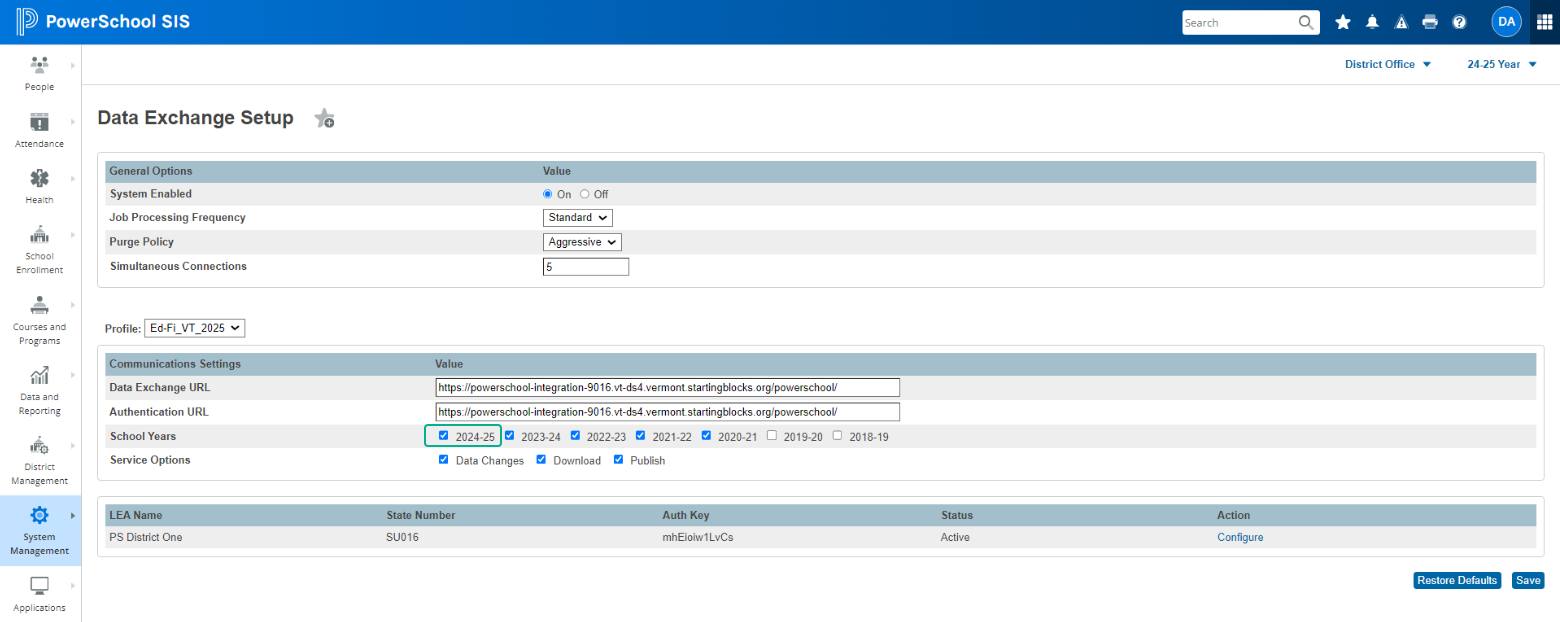This screenshot has width=1560, height=622.
Task: Add page to favorites star beside title
Action: (324, 119)
